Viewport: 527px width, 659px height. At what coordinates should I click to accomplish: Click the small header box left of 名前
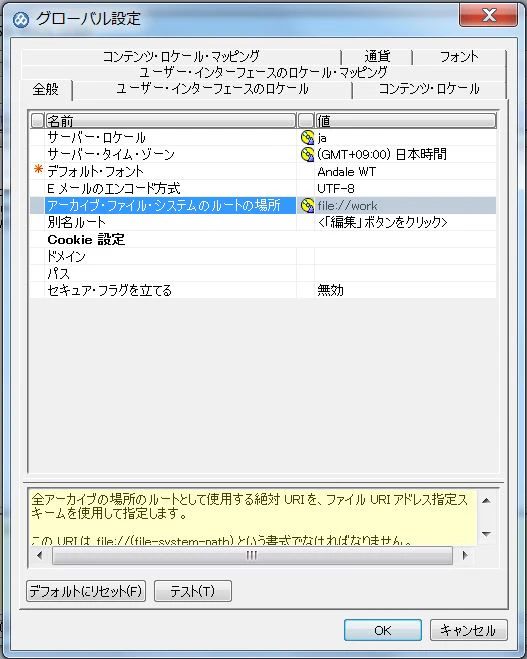(x=37, y=121)
